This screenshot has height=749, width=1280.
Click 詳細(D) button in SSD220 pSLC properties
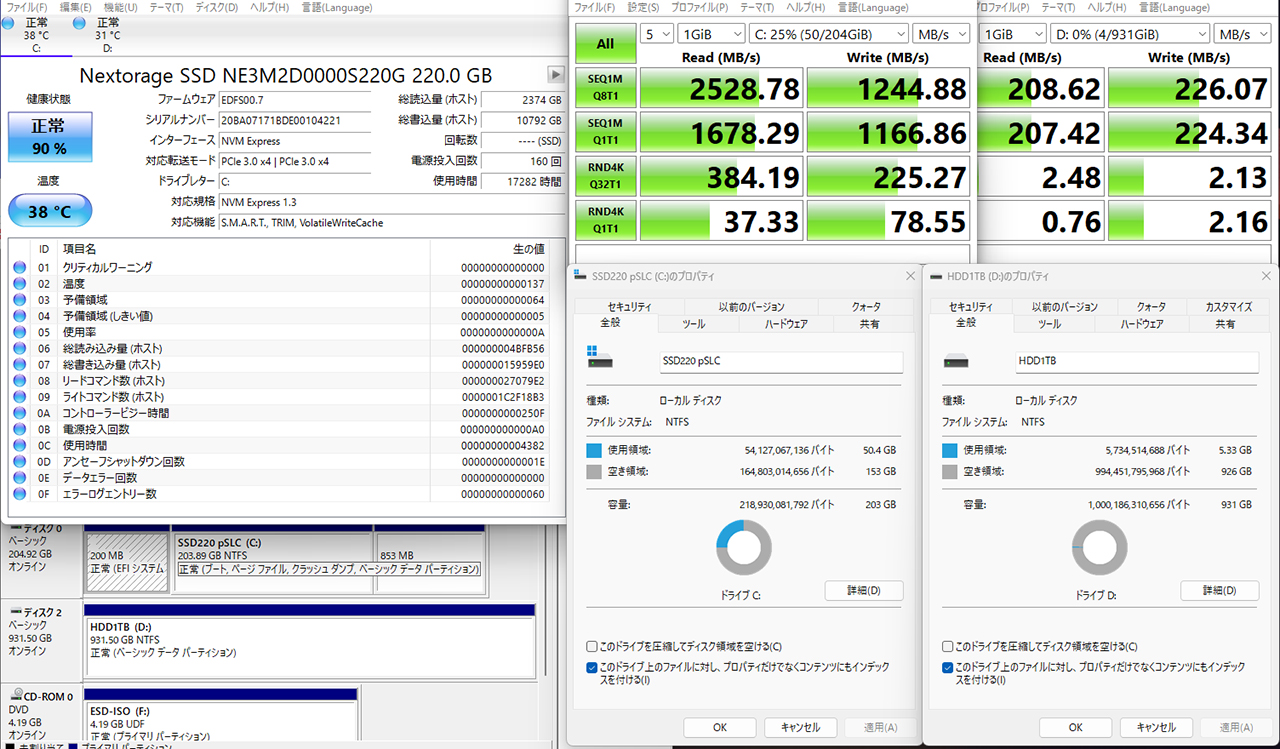tap(864, 590)
